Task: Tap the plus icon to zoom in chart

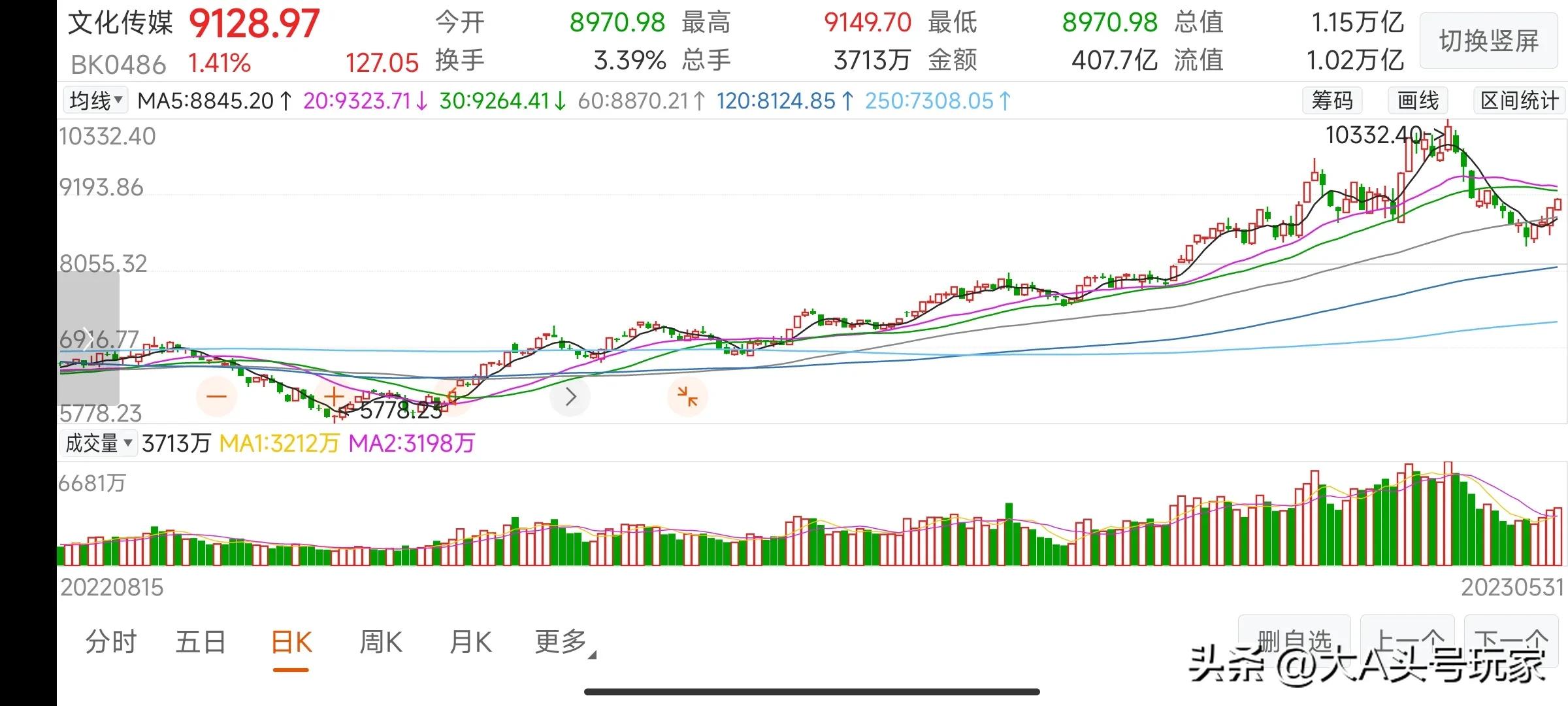Action: 334,395
